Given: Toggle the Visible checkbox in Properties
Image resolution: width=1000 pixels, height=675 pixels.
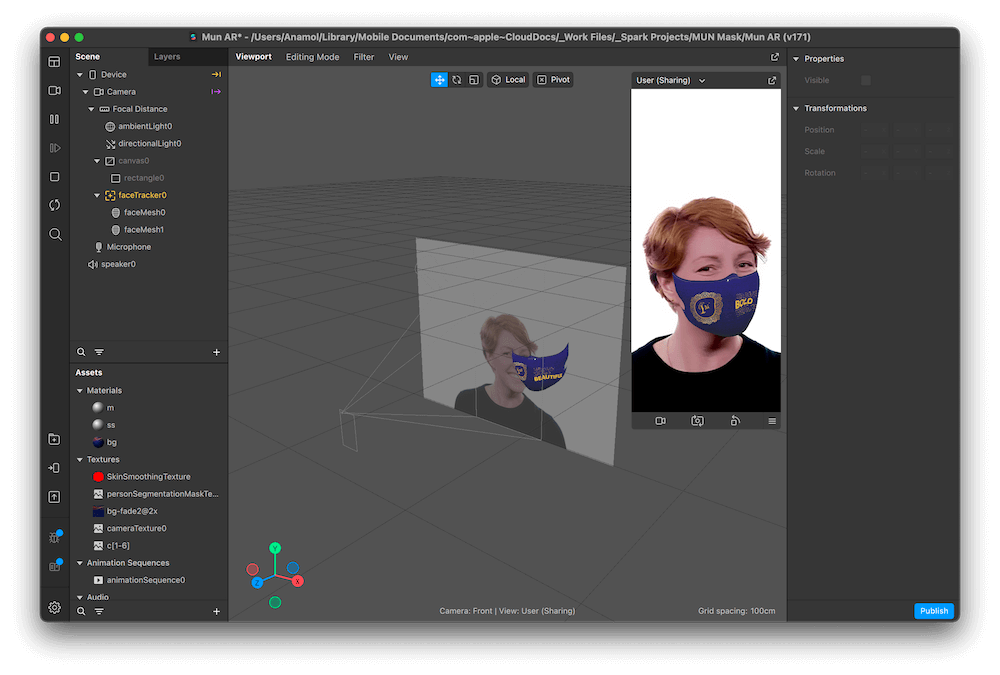Looking at the screenshot, I should click(866, 80).
